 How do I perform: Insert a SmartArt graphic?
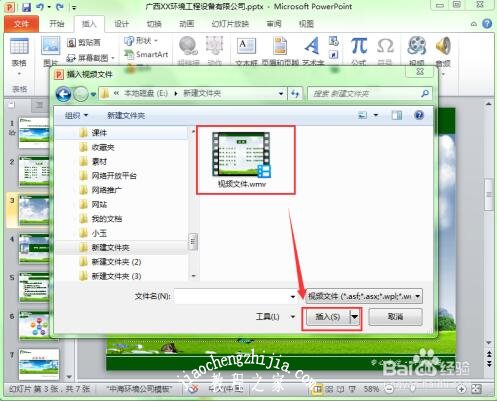click(146, 54)
